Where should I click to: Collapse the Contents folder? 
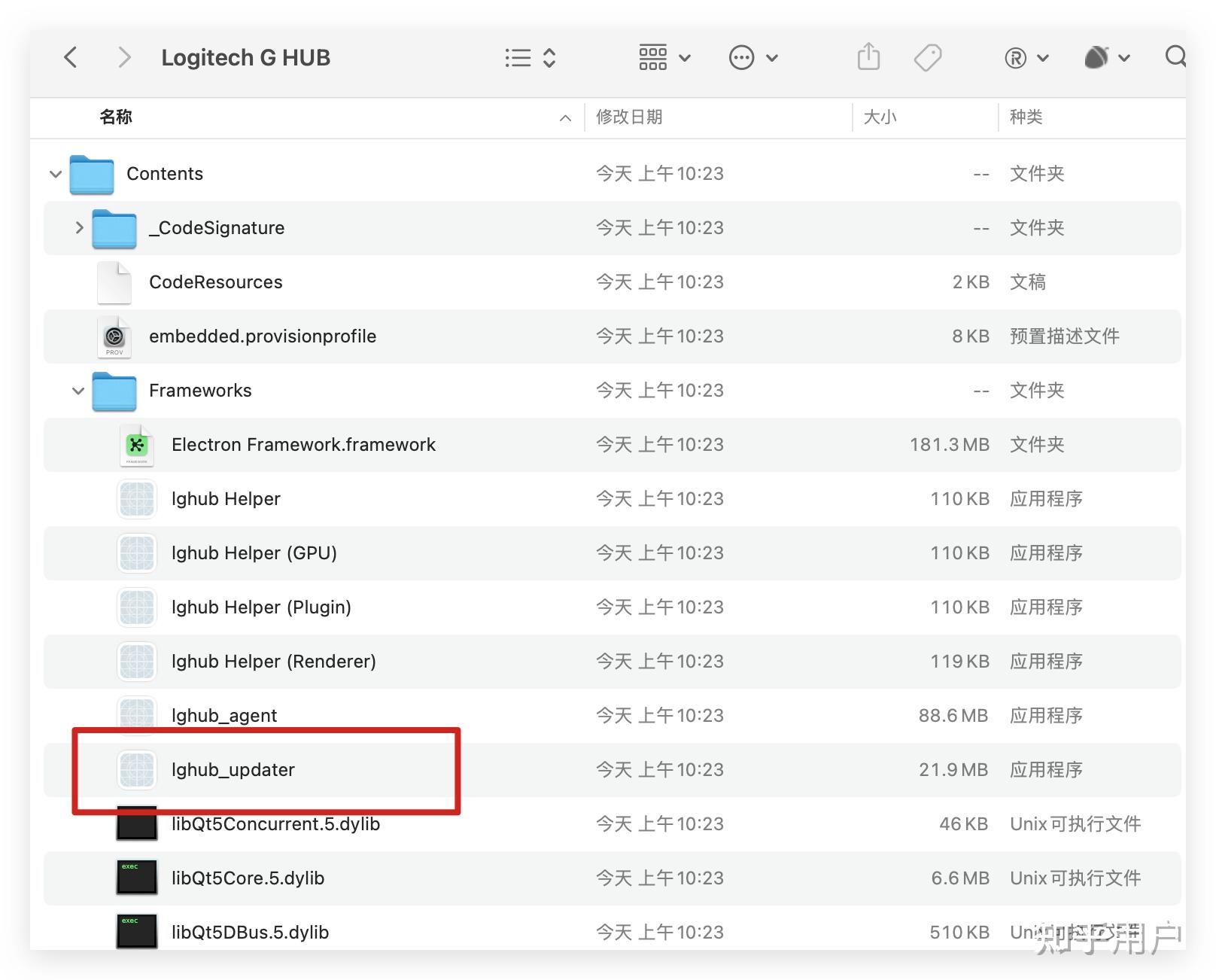(56, 174)
